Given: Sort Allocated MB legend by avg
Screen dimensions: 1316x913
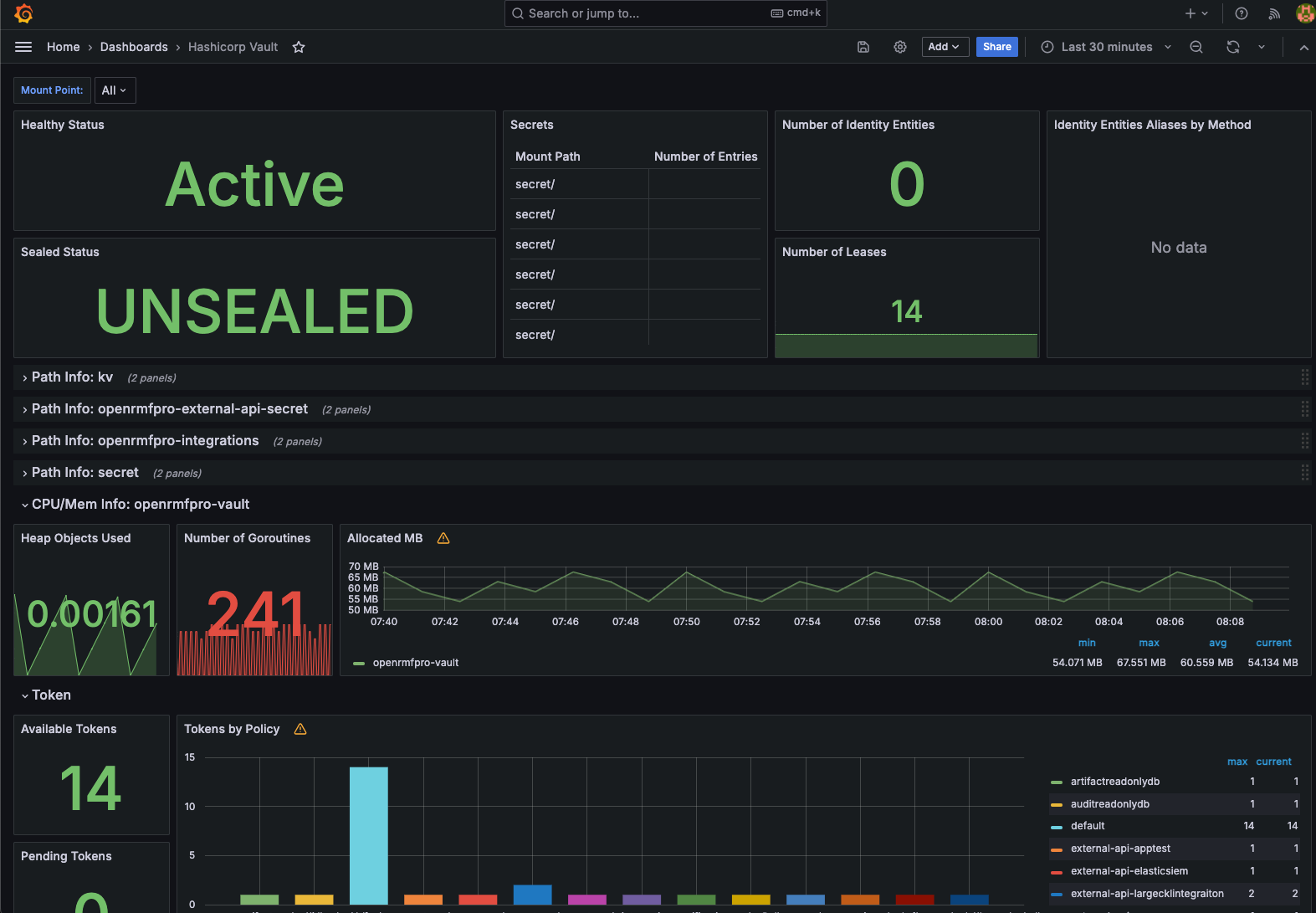Looking at the screenshot, I should pyautogui.click(x=1218, y=643).
